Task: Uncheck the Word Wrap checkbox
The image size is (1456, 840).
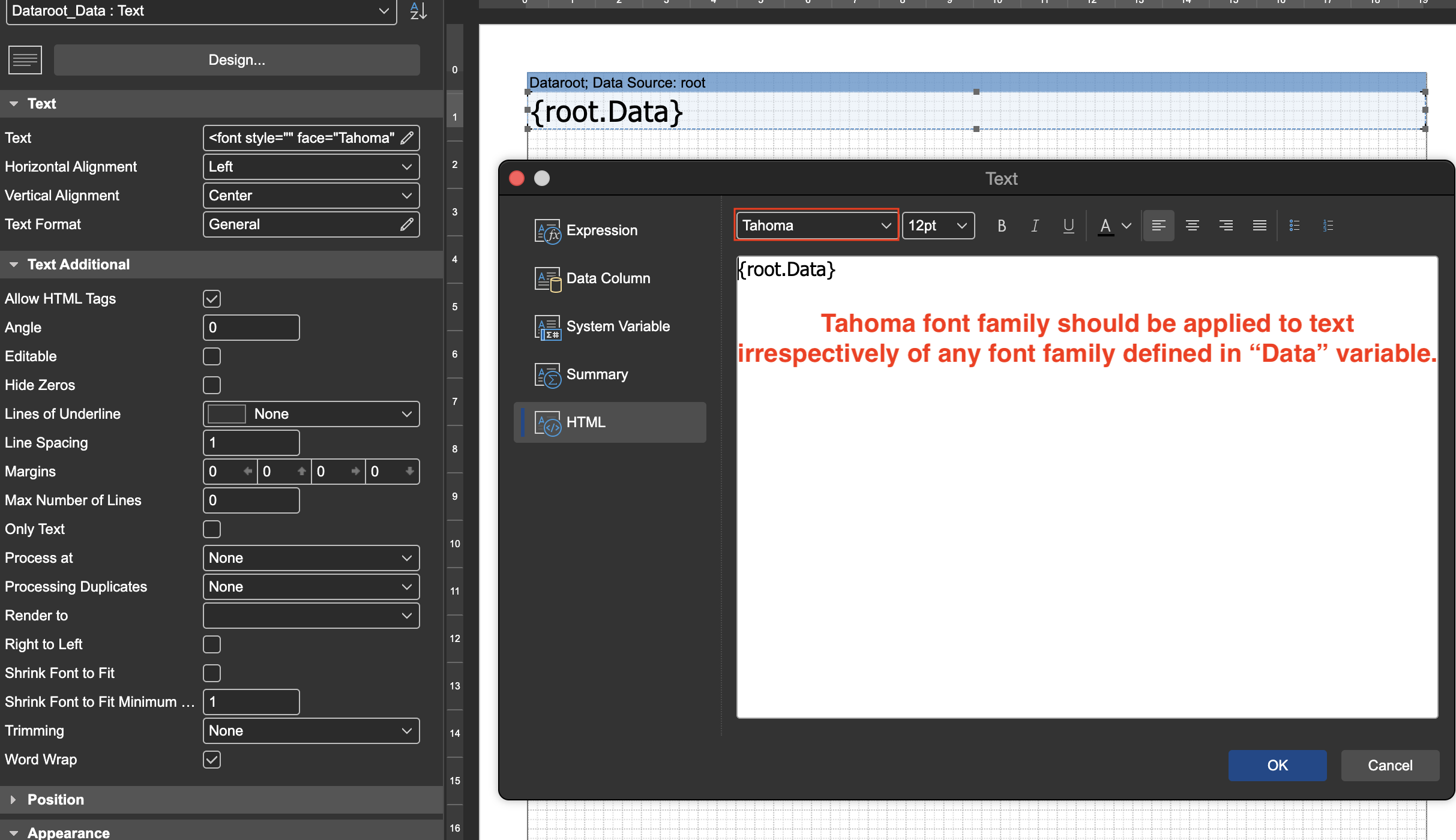Action: click(212, 760)
